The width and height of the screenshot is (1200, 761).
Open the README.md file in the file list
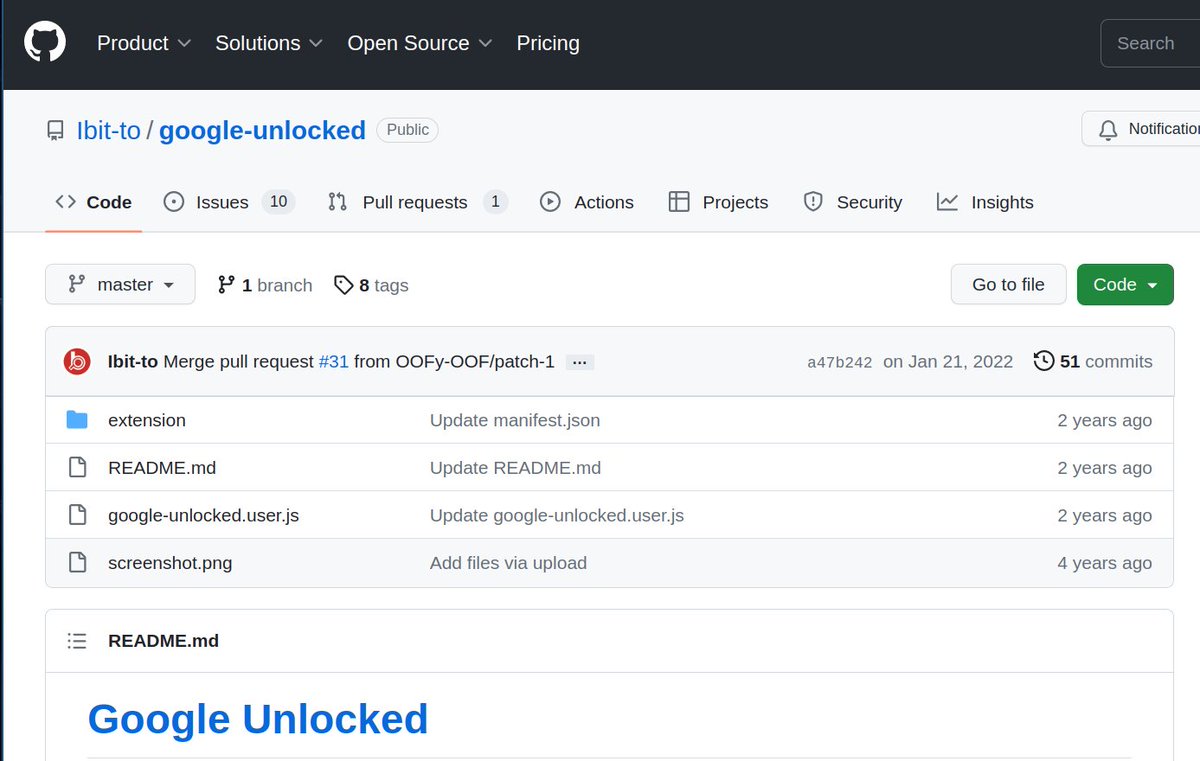point(162,468)
